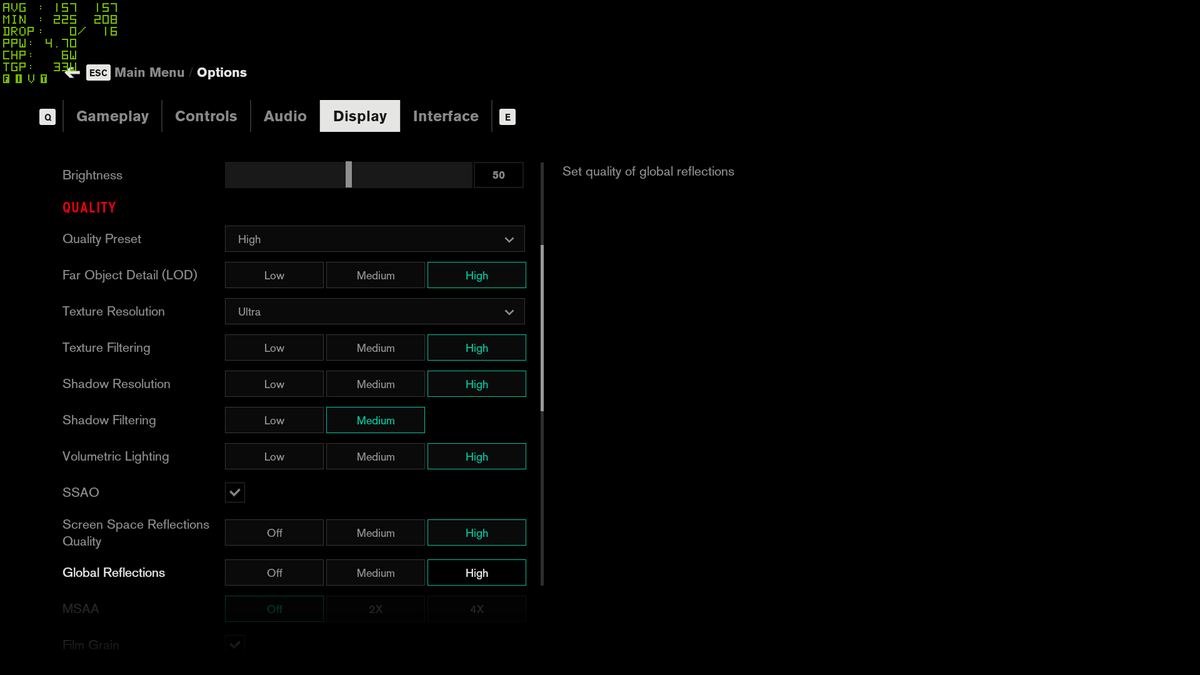The height and width of the screenshot is (675, 1200).
Task: Click the 'Set quality of global reflections' description
Action: [648, 172]
